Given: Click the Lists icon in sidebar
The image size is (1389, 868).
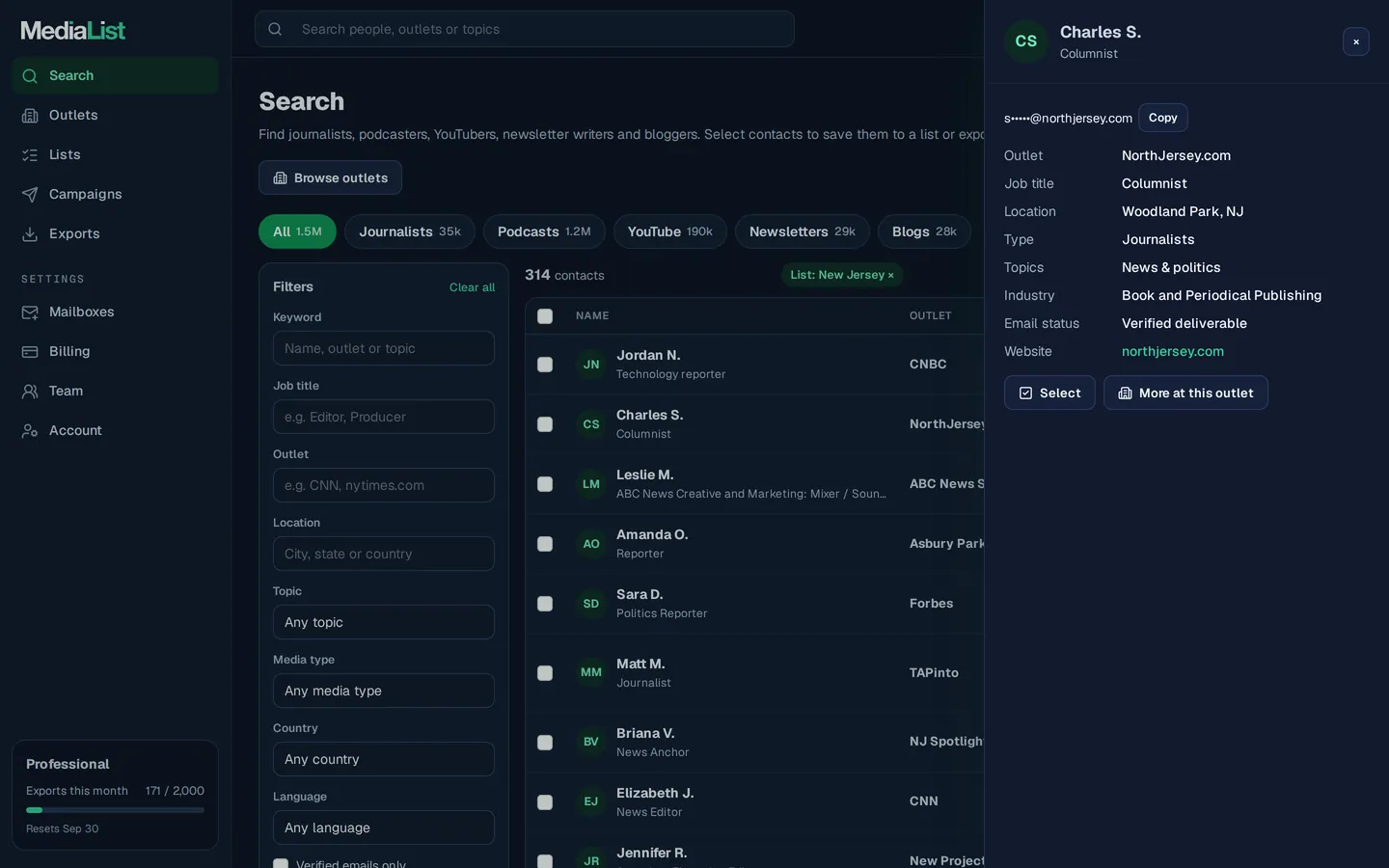Looking at the screenshot, I should coord(30,154).
